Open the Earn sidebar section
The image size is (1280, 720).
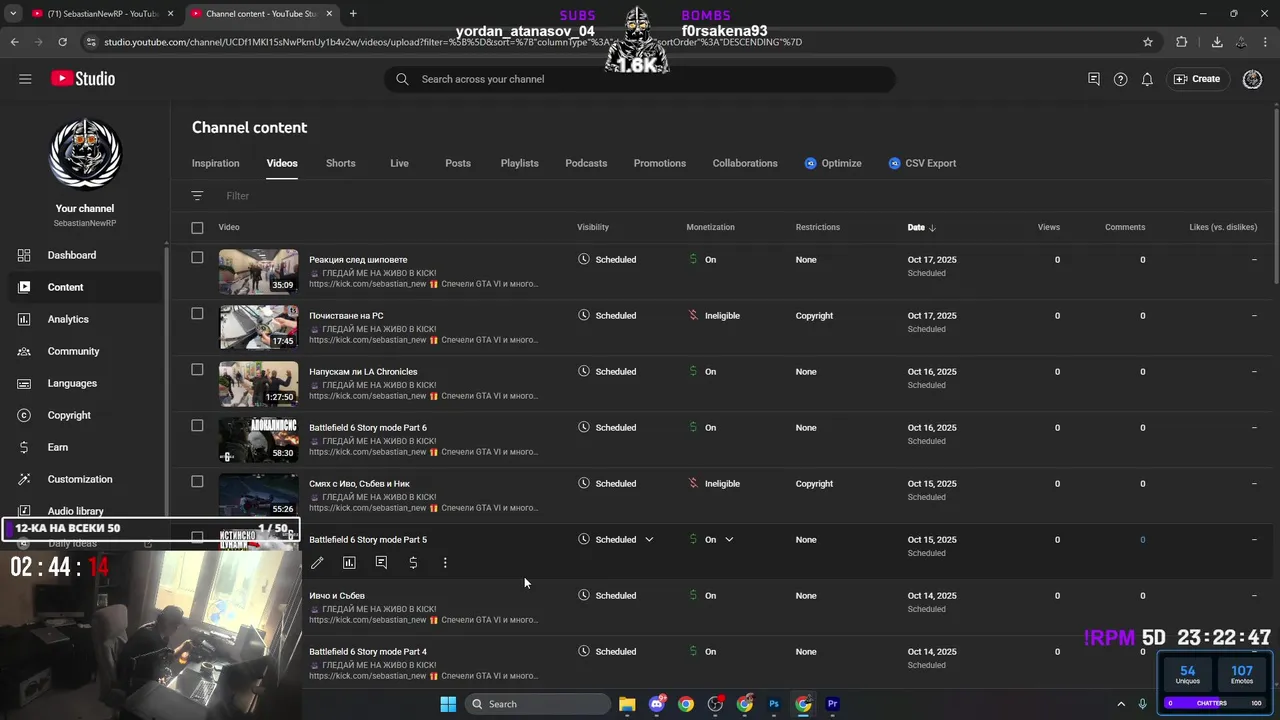point(58,447)
